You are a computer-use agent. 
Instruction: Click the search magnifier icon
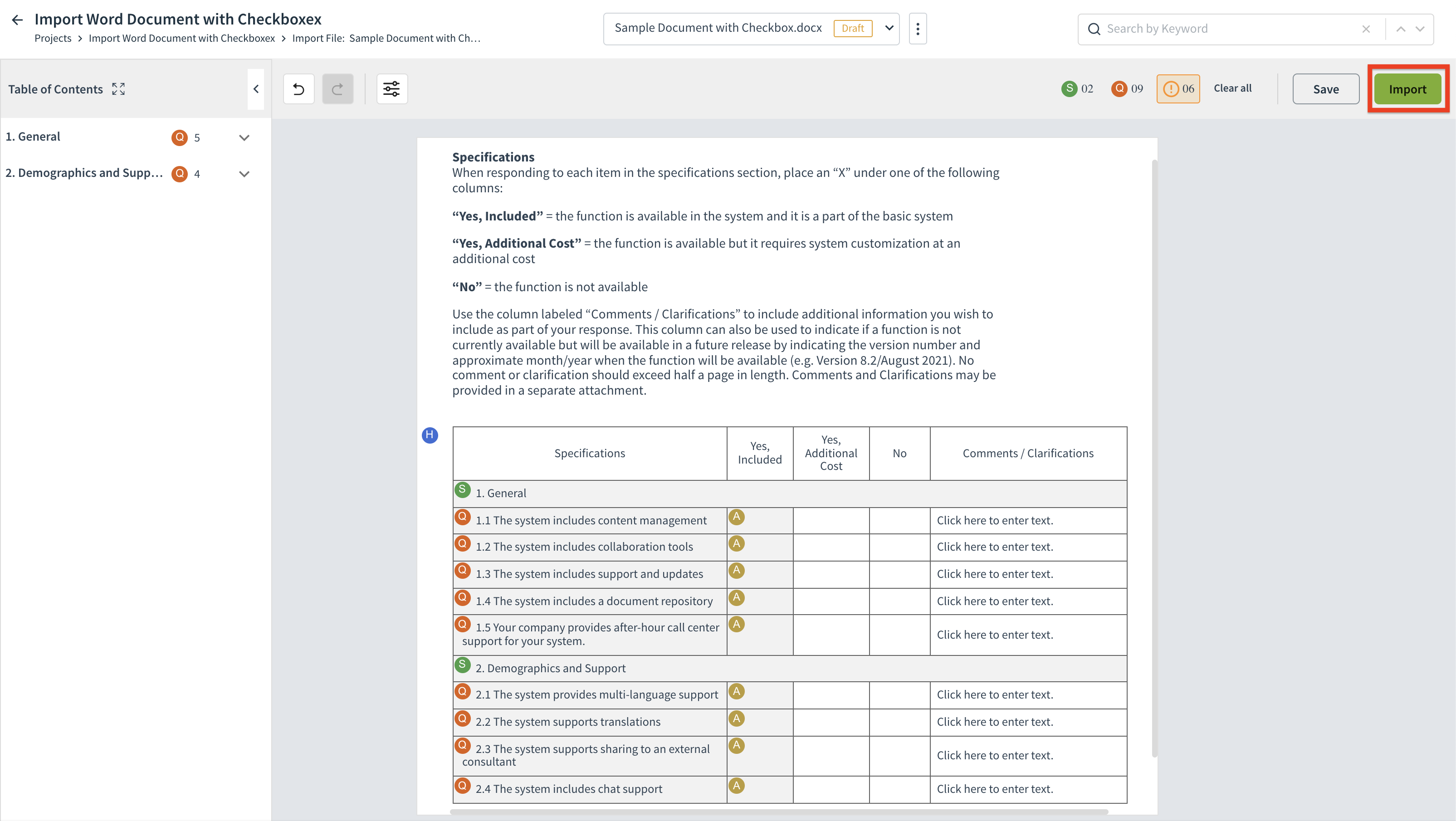click(1094, 29)
